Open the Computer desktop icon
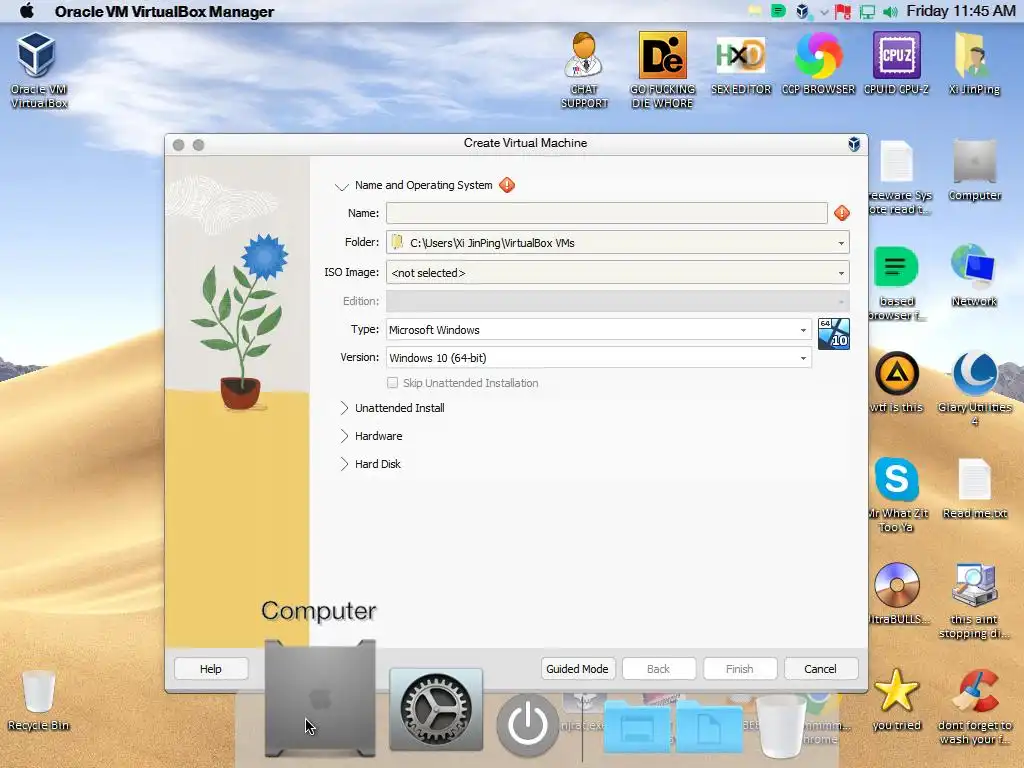1024x768 pixels. pos(974,170)
